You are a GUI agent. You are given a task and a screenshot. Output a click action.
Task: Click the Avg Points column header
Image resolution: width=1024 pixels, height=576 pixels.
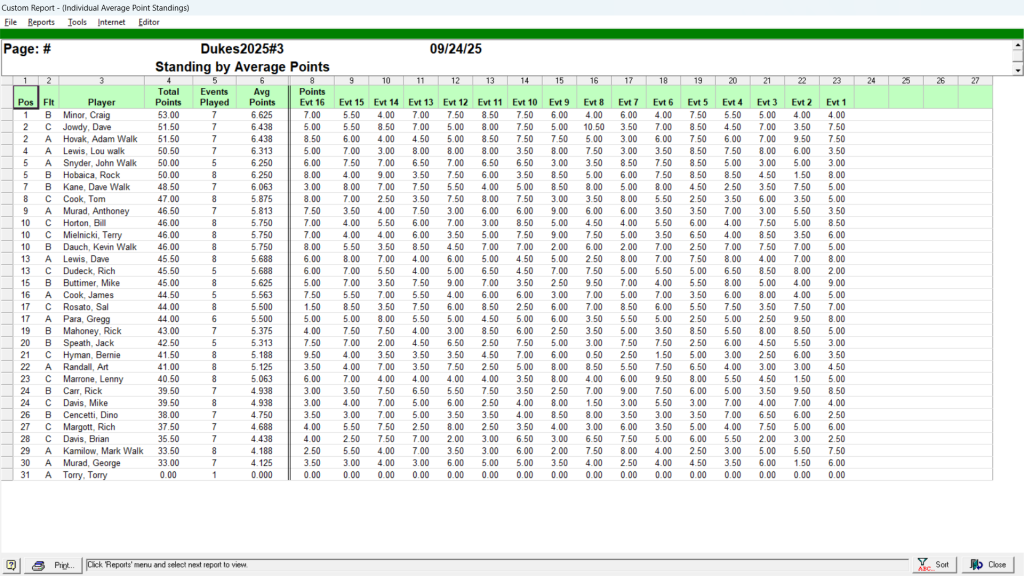(262, 96)
